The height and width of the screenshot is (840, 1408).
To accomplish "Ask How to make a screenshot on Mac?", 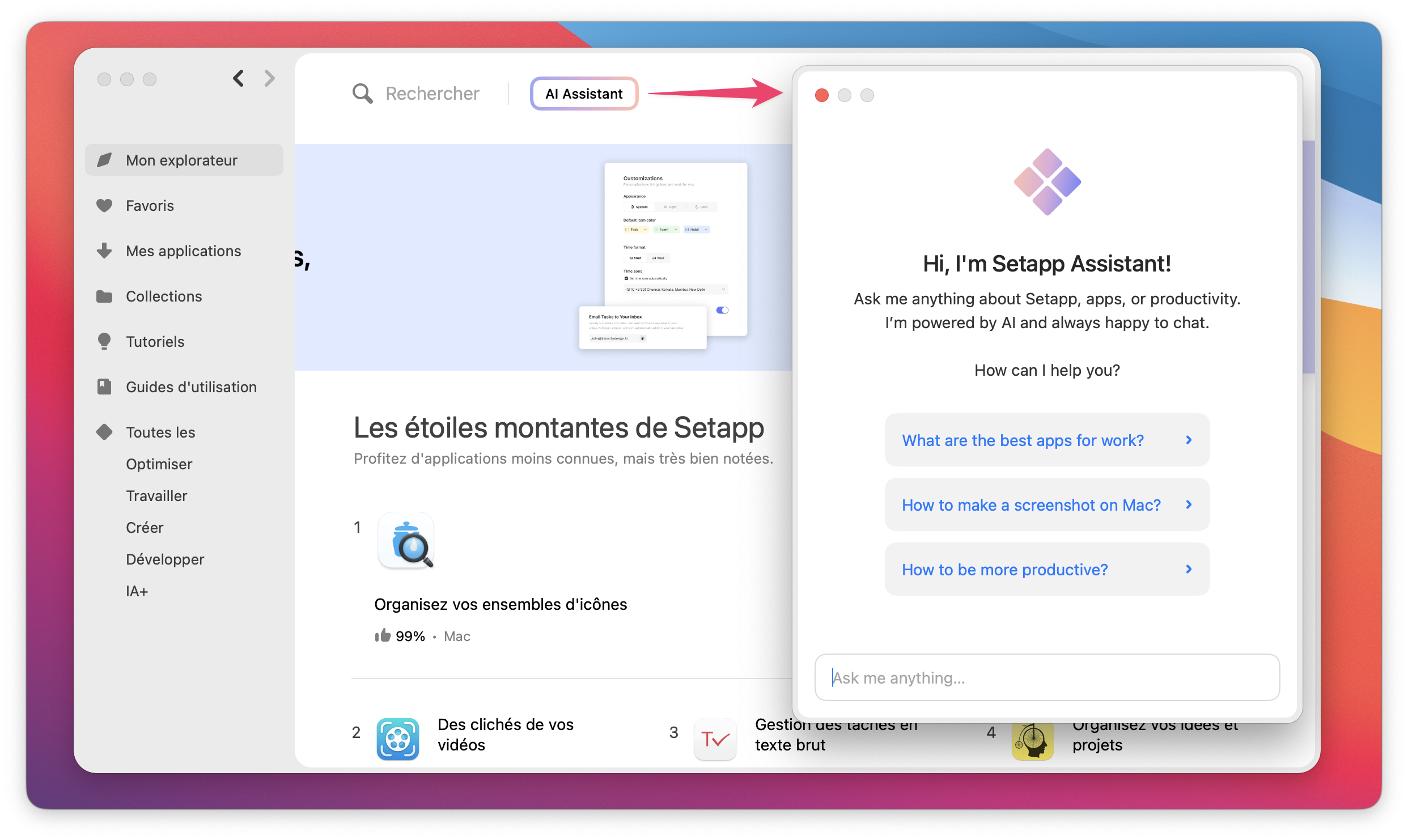I will (1047, 505).
